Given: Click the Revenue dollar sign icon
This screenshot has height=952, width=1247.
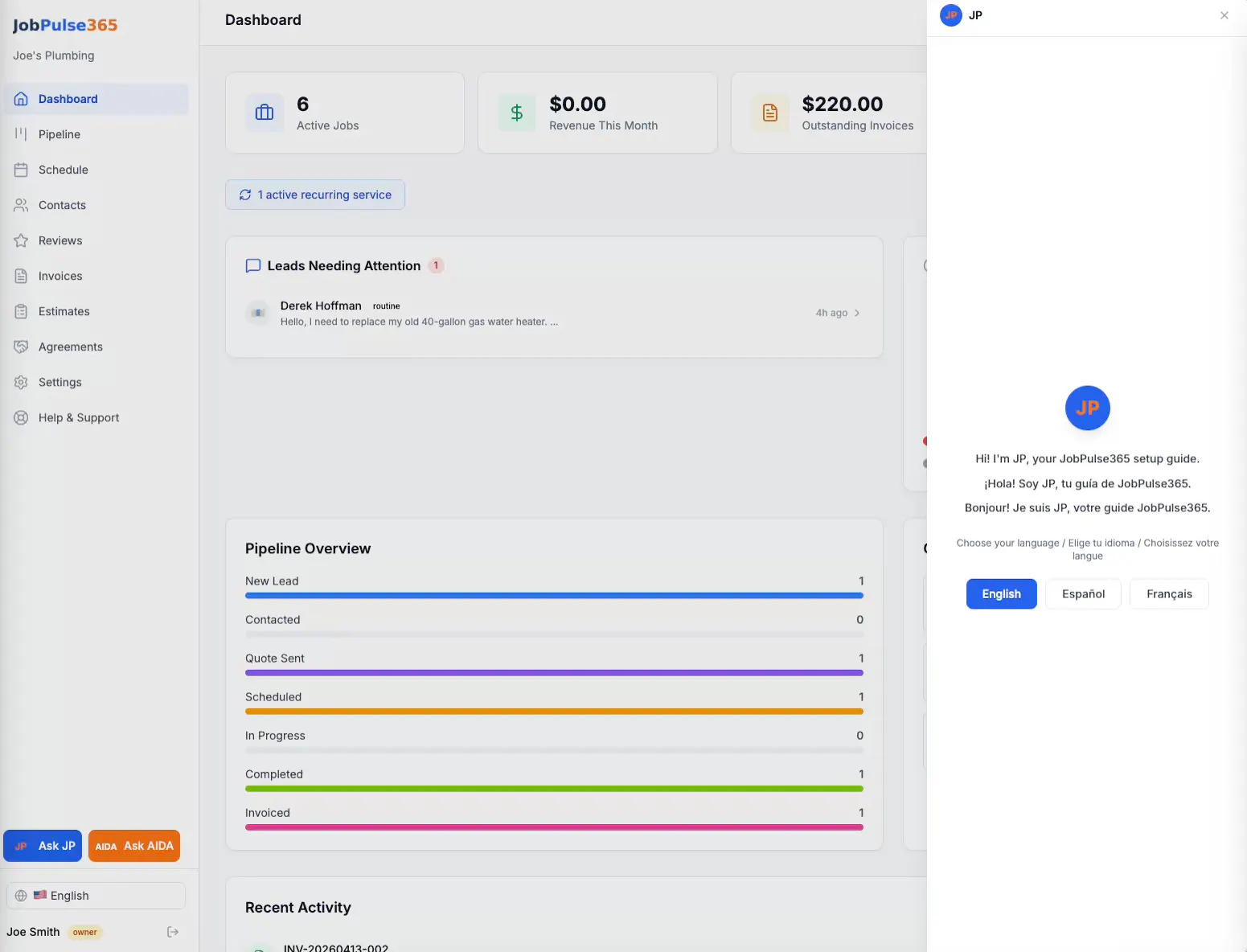Looking at the screenshot, I should [517, 113].
